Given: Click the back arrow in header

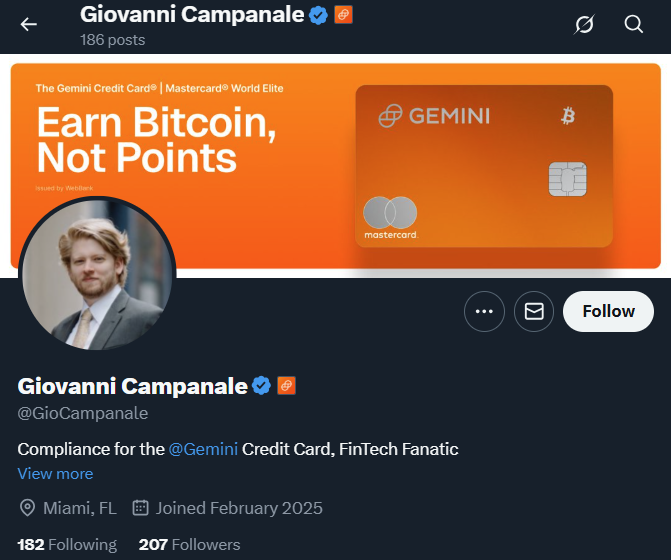Looking at the screenshot, I should click(29, 25).
